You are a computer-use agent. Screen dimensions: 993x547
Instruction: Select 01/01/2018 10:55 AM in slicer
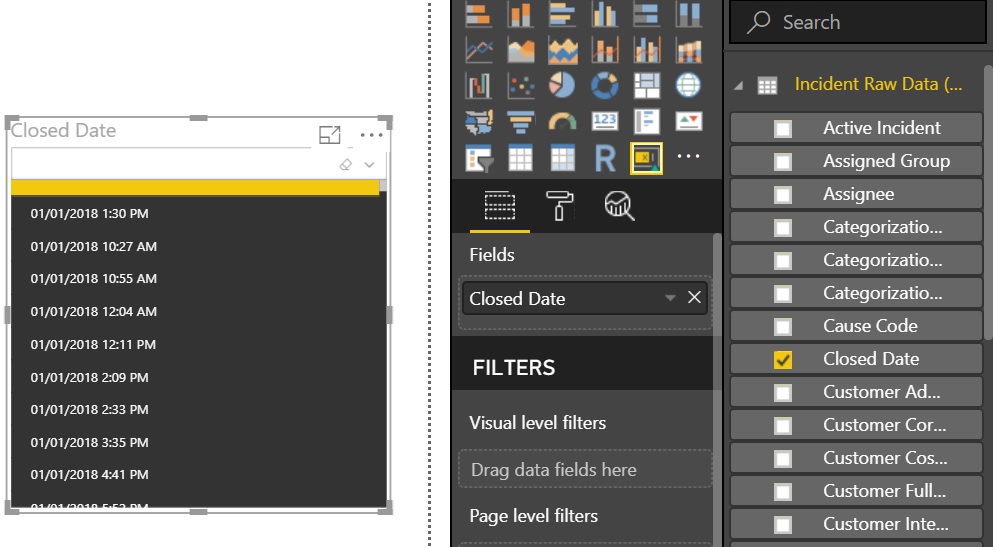(x=94, y=279)
